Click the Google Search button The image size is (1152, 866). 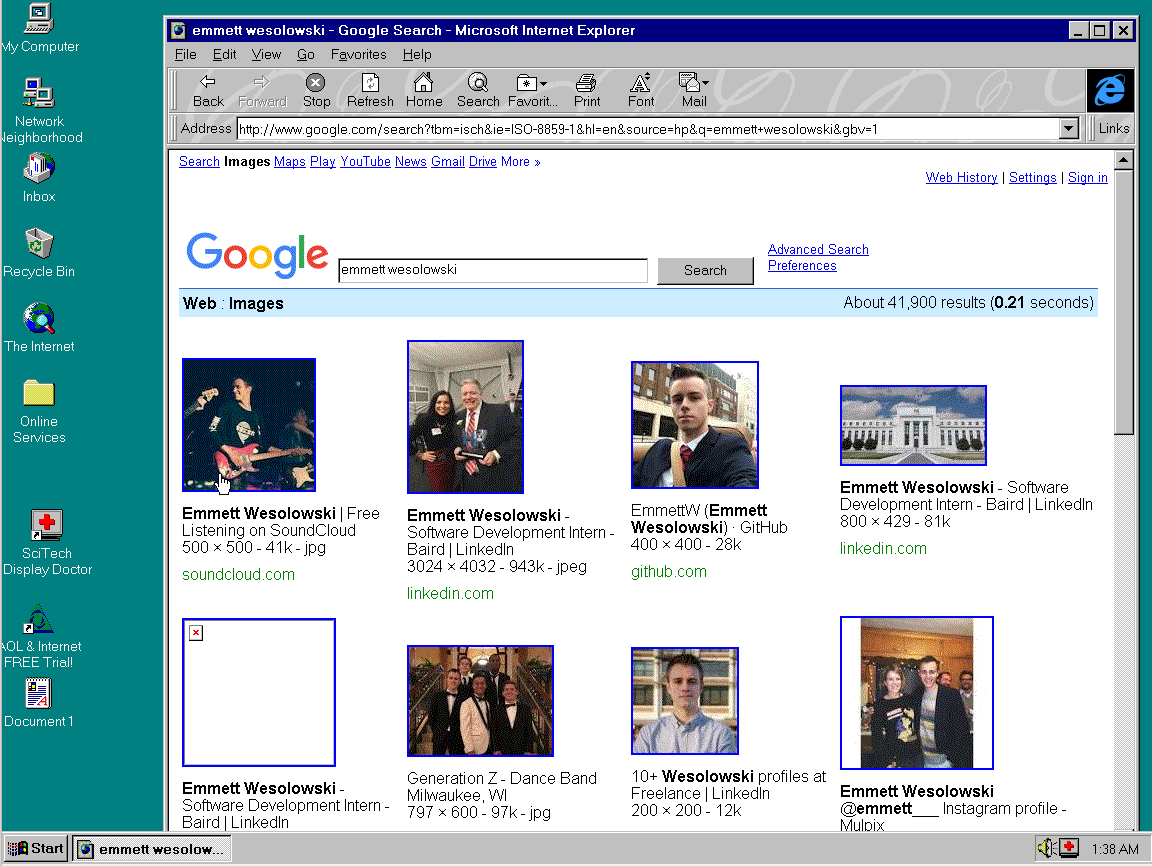pos(705,271)
